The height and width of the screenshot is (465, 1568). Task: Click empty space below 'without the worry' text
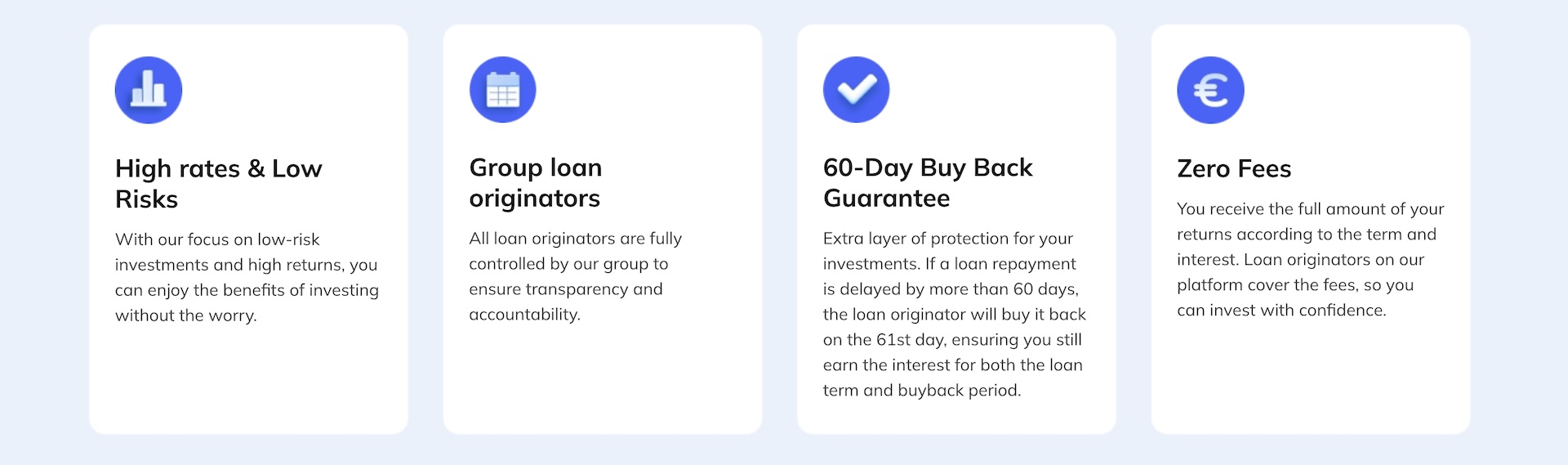(247, 376)
